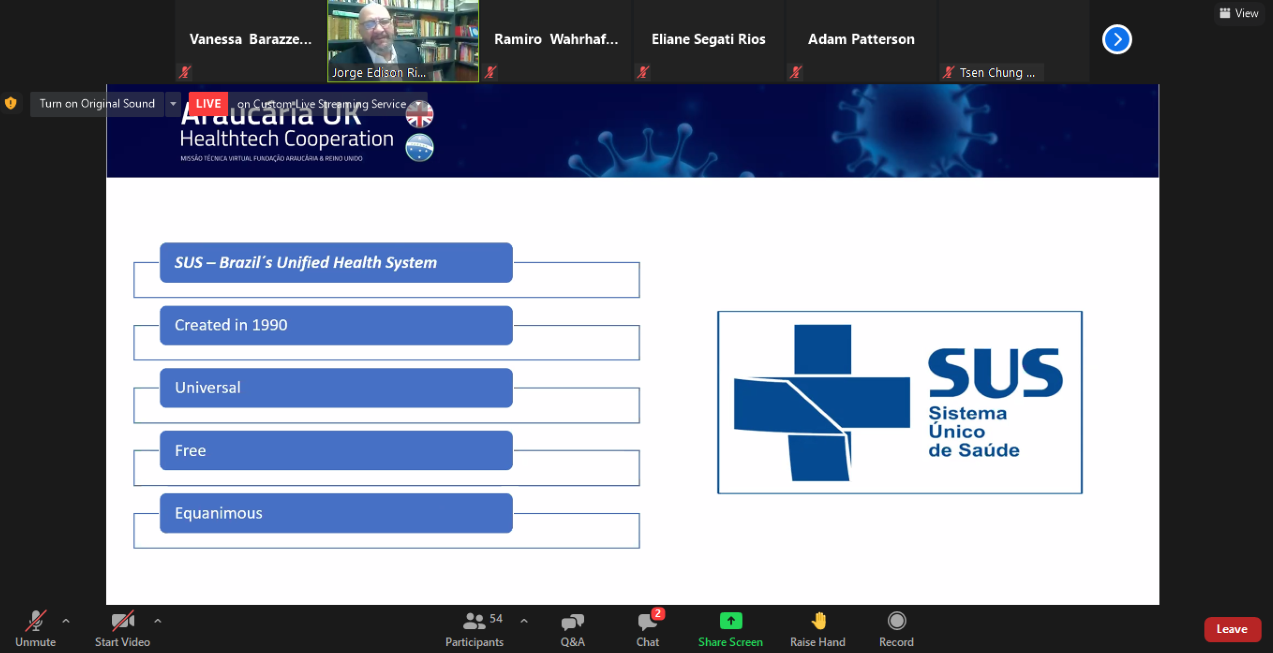Click the "Created in 1990" slide item
This screenshot has height=653, width=1273.
(x=336, y=326)
